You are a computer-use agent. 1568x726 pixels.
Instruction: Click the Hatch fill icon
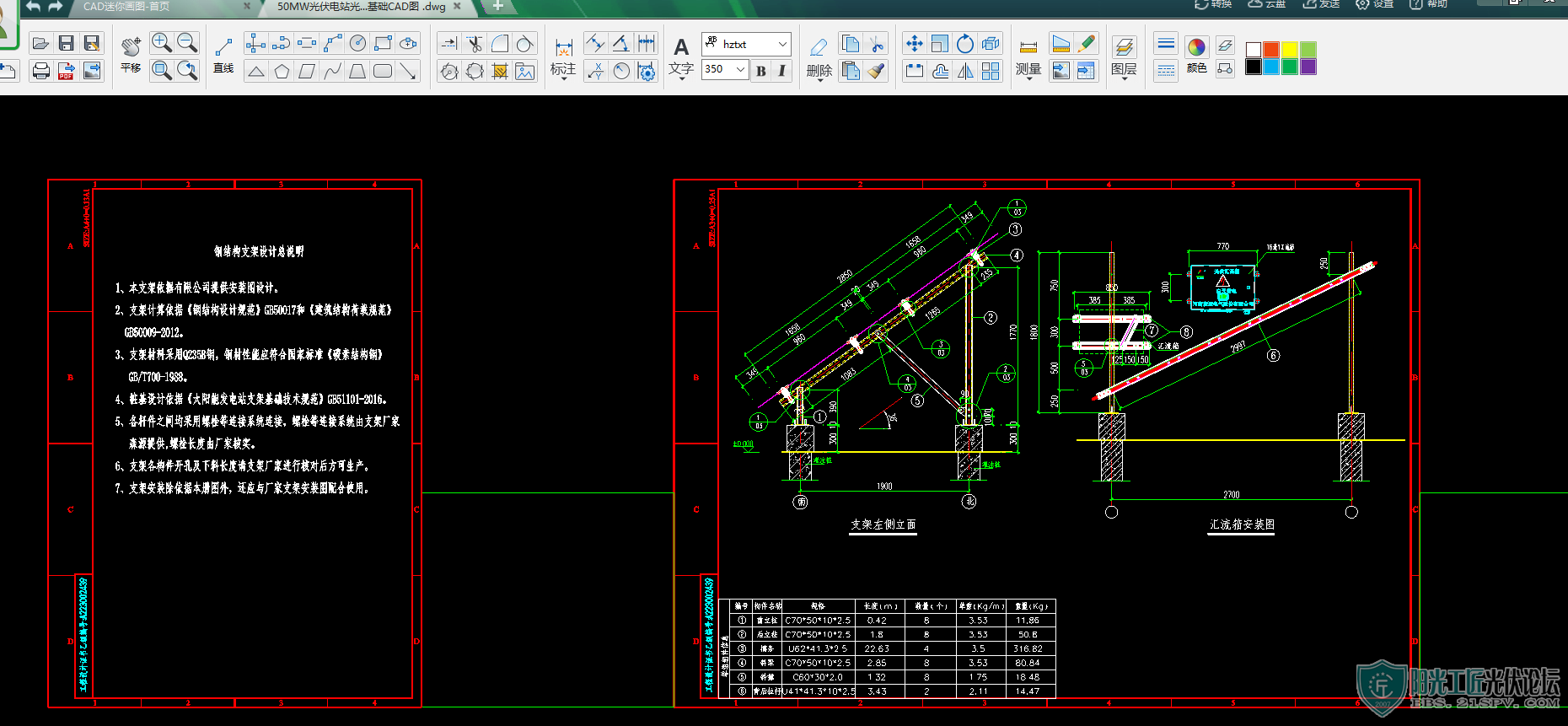(x=500, y=71)
